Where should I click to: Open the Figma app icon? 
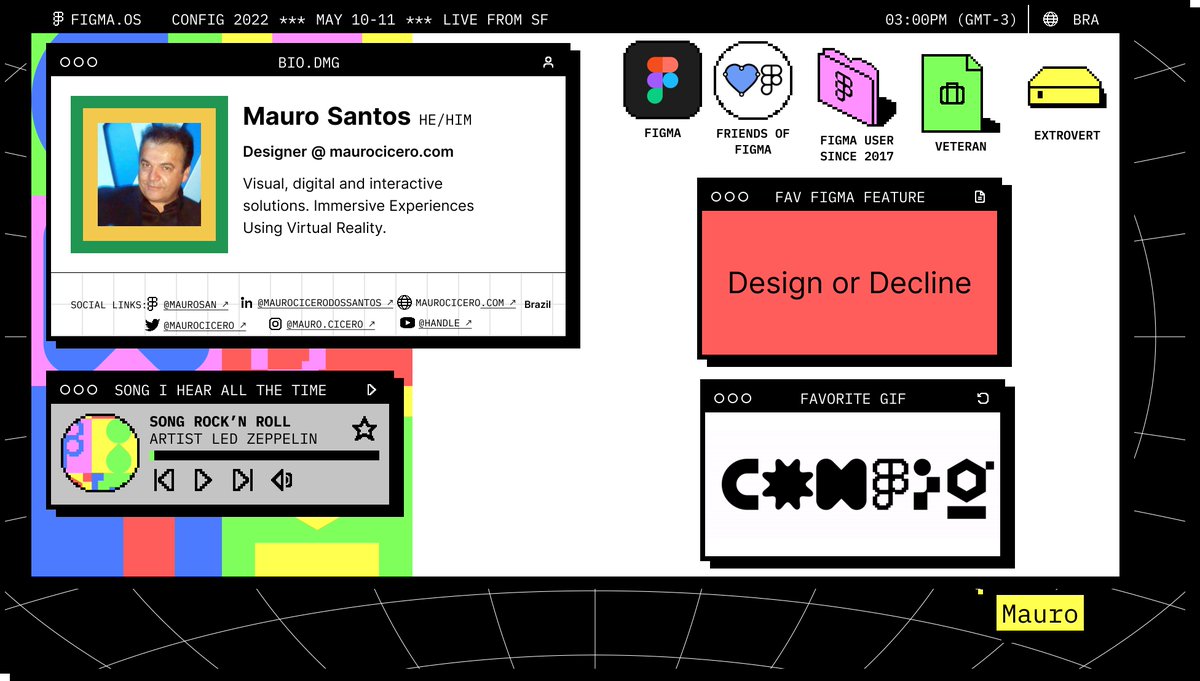coord(662,80)
